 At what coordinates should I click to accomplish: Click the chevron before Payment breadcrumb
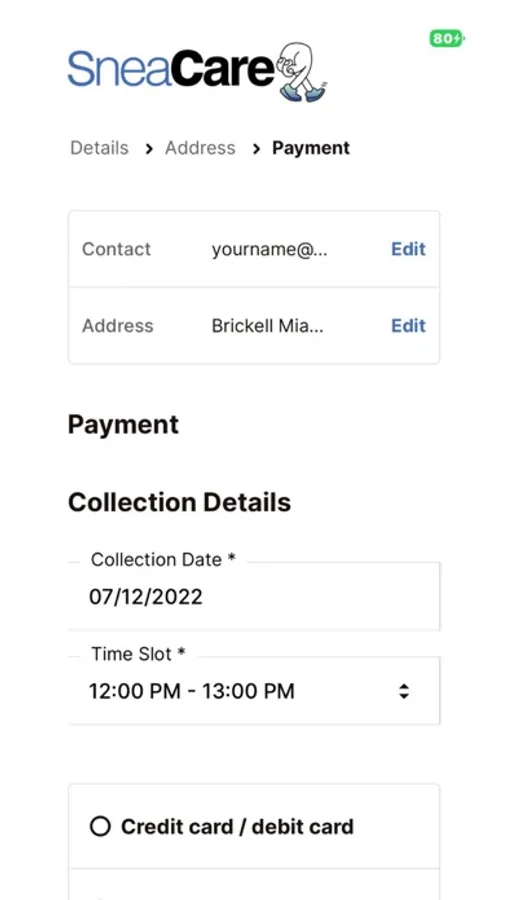tap(256, 149)
